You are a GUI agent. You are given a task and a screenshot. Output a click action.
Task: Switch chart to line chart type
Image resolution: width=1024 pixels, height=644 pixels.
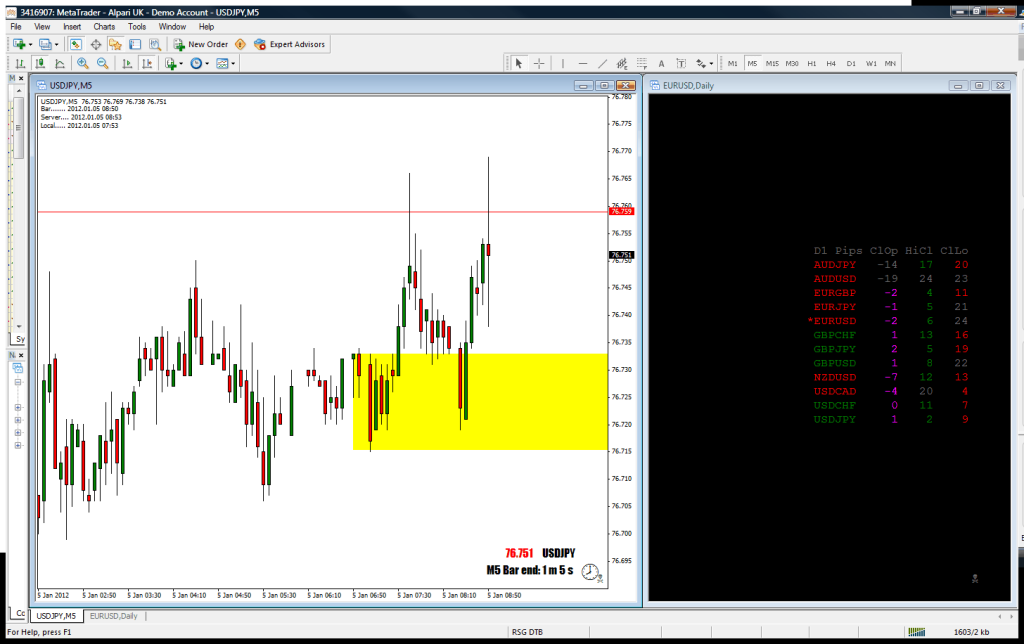coord(59,63)
